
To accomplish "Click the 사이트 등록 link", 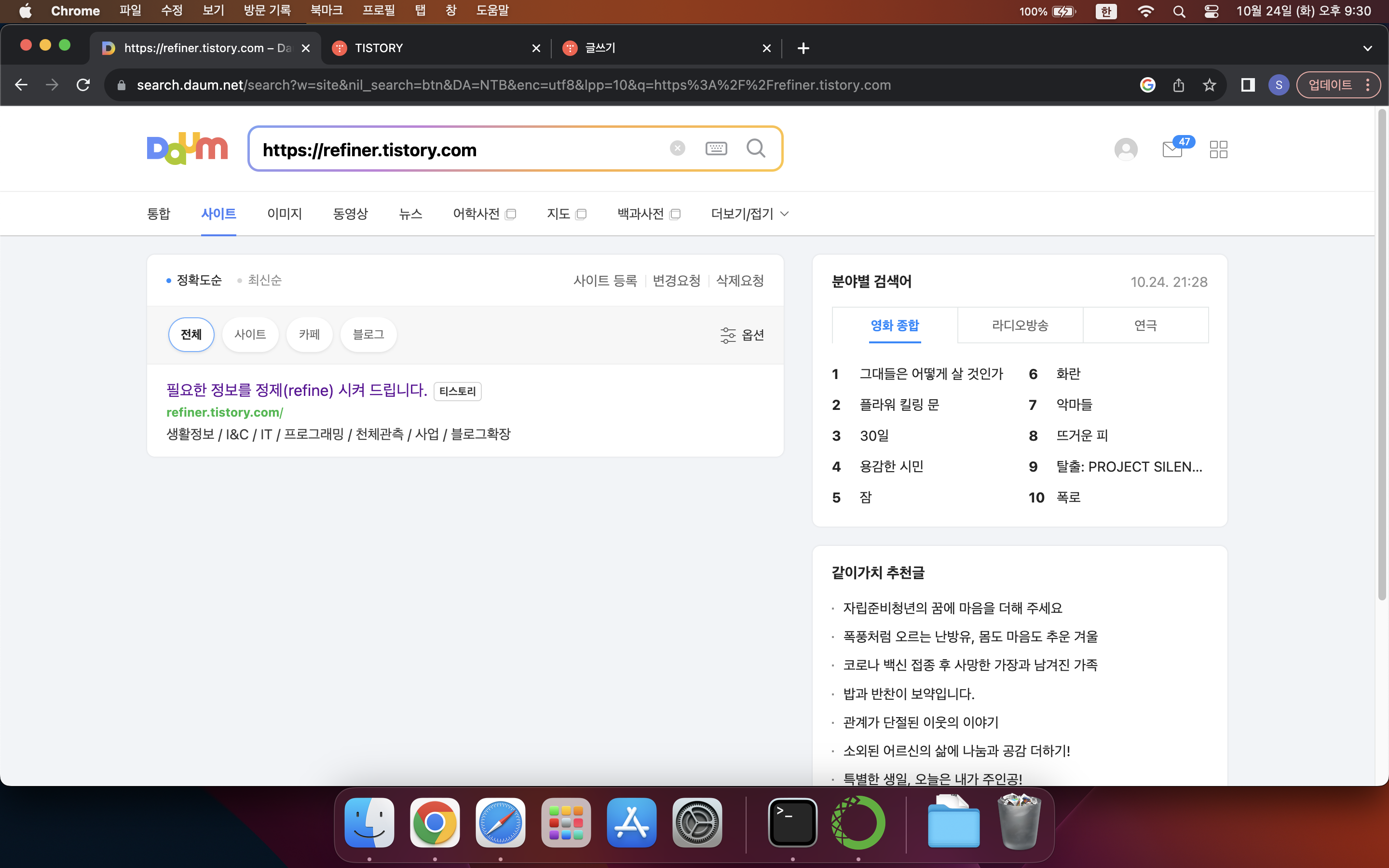I will tap(605, 281).
